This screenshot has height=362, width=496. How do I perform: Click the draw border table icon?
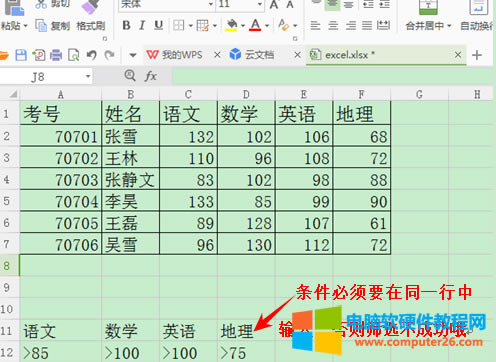coord(203,25)
